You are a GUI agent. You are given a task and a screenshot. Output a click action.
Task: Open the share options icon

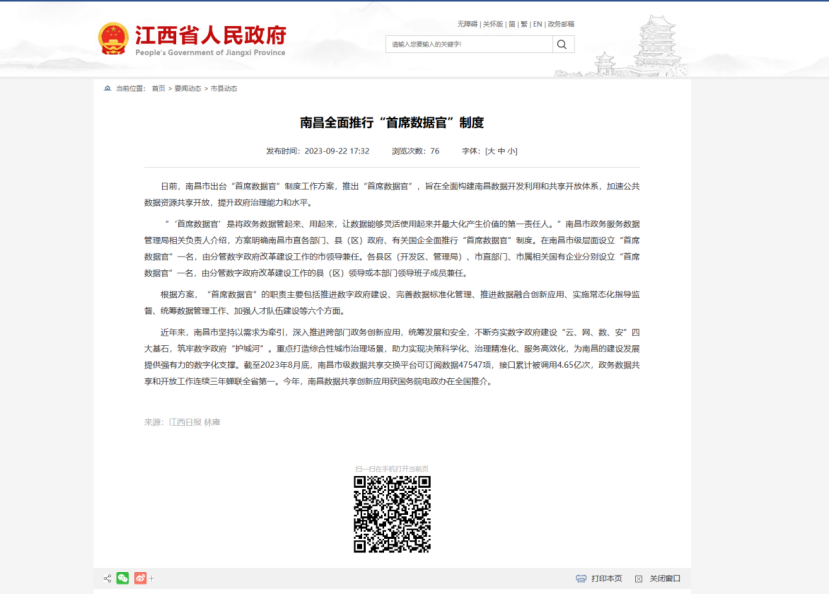click(107, 577)
